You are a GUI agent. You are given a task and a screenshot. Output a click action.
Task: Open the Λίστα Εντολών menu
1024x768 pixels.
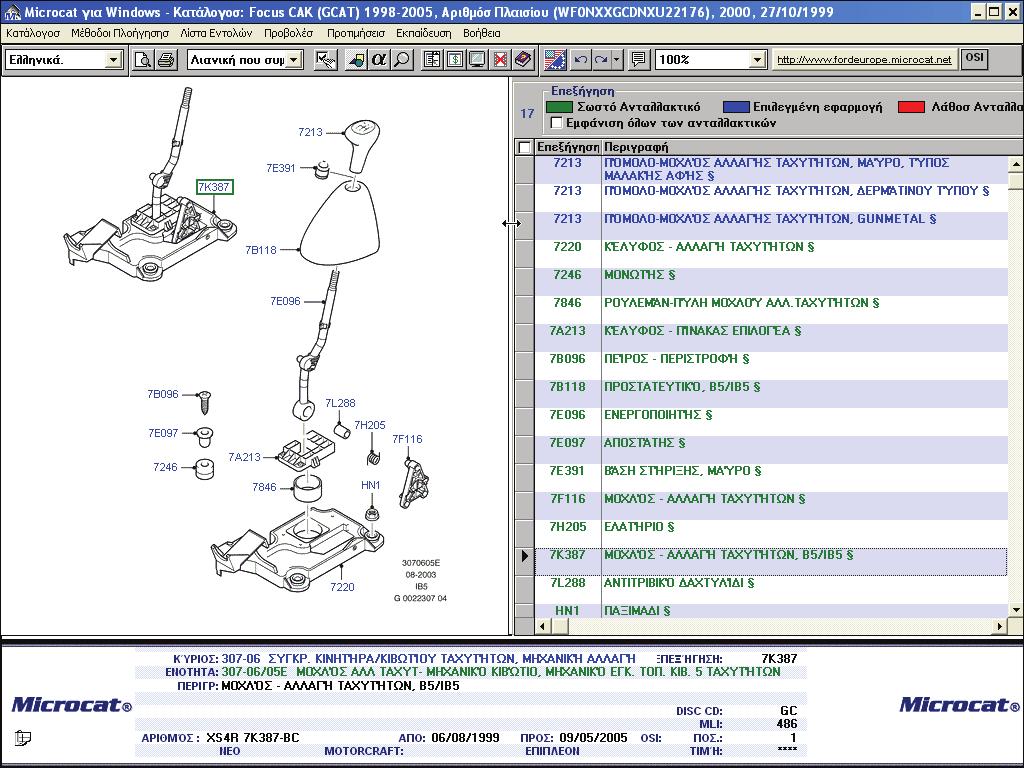click(216, 33)
